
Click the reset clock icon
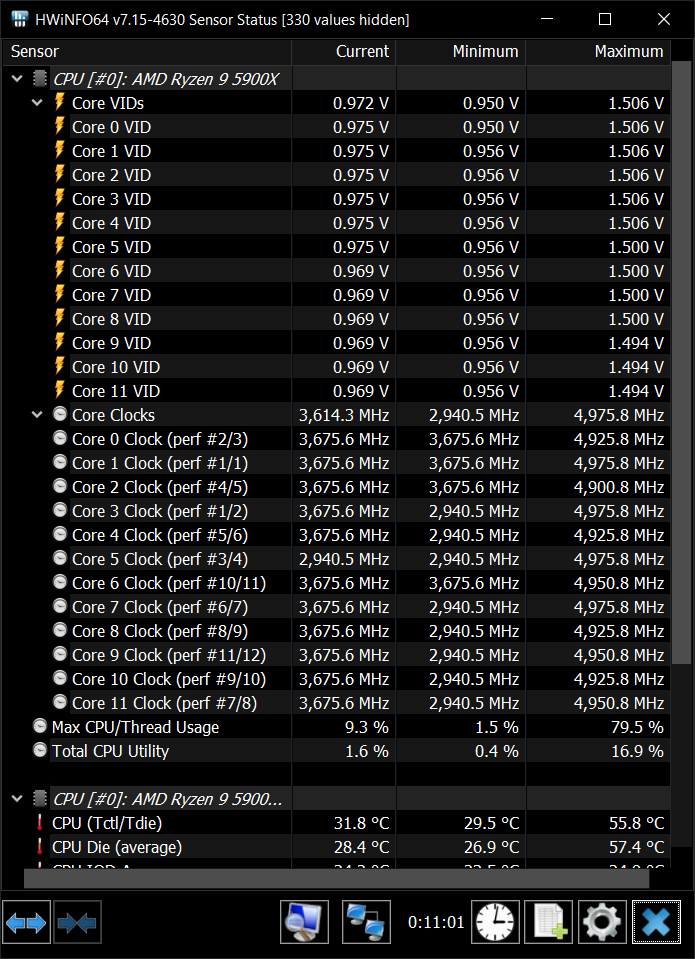point(495,922)
